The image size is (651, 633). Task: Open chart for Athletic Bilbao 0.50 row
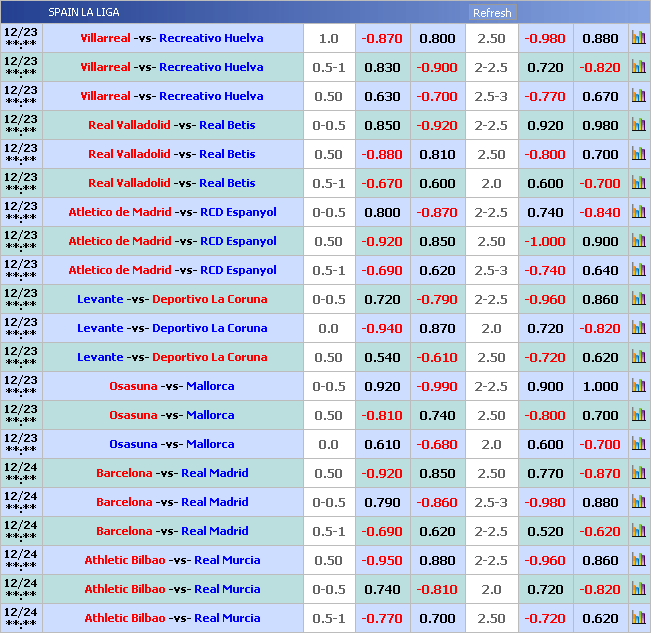(x=638, y=560)
